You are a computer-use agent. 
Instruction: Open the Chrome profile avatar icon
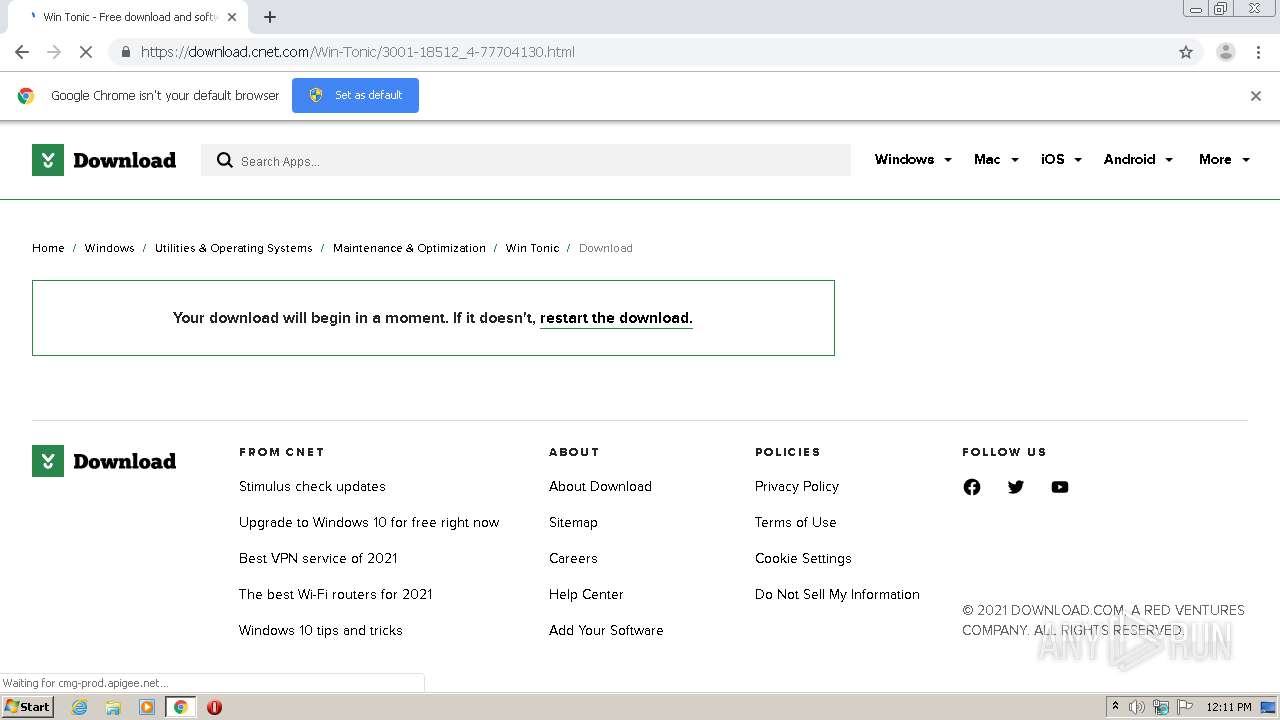(x=1225, y=52)
